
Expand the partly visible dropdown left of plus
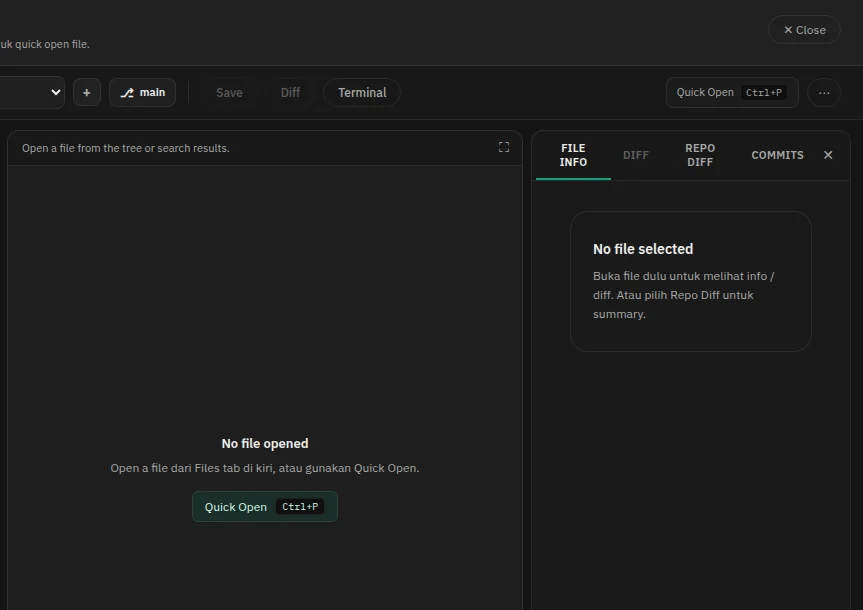32,92
